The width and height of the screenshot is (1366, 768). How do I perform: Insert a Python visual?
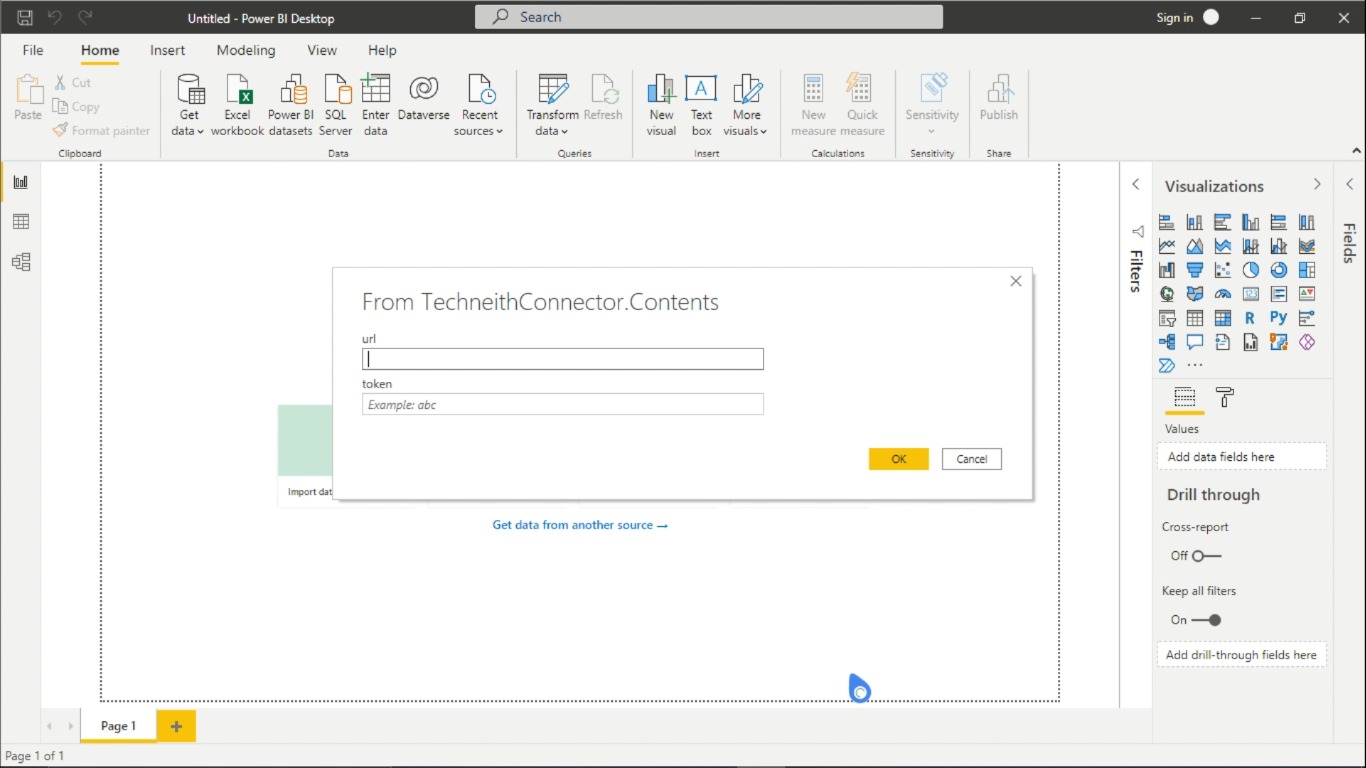1279,318
